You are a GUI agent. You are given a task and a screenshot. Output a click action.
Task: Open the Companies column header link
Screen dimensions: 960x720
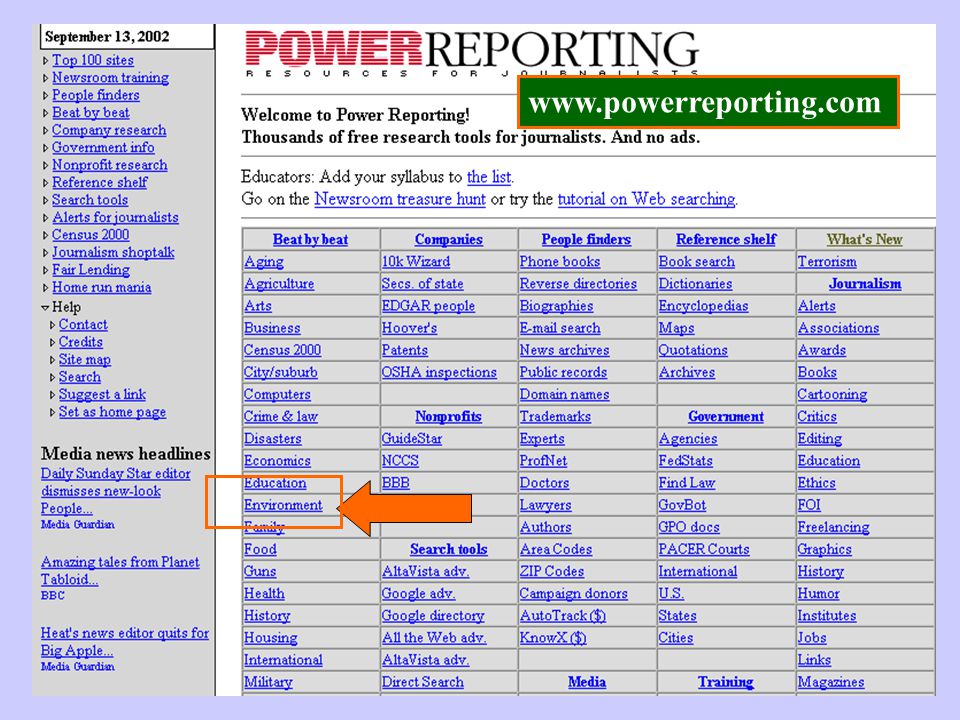(449, 239)
